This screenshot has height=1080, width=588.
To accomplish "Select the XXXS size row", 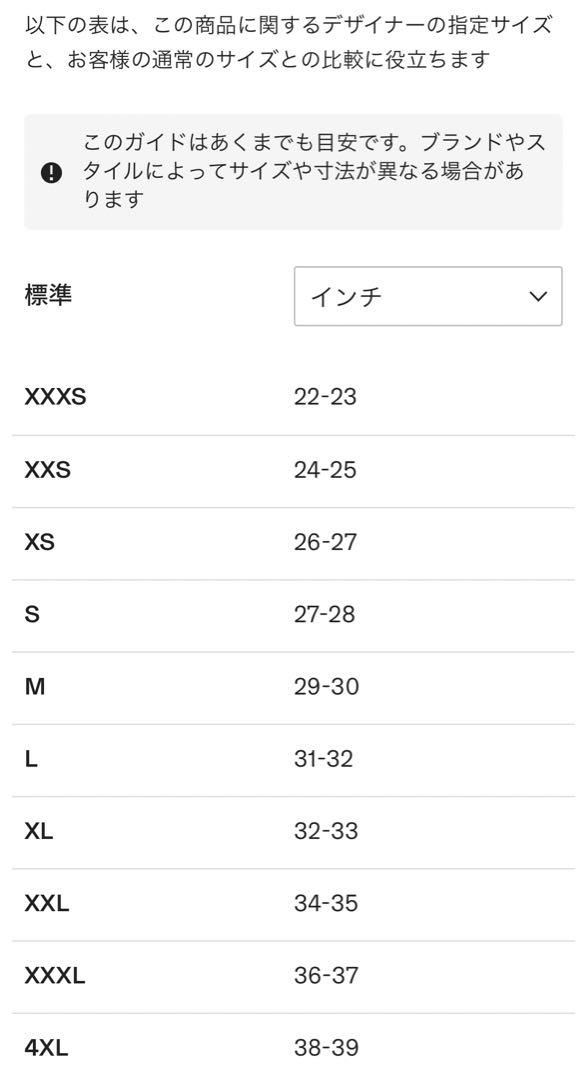I will click(x=293, y=398).
